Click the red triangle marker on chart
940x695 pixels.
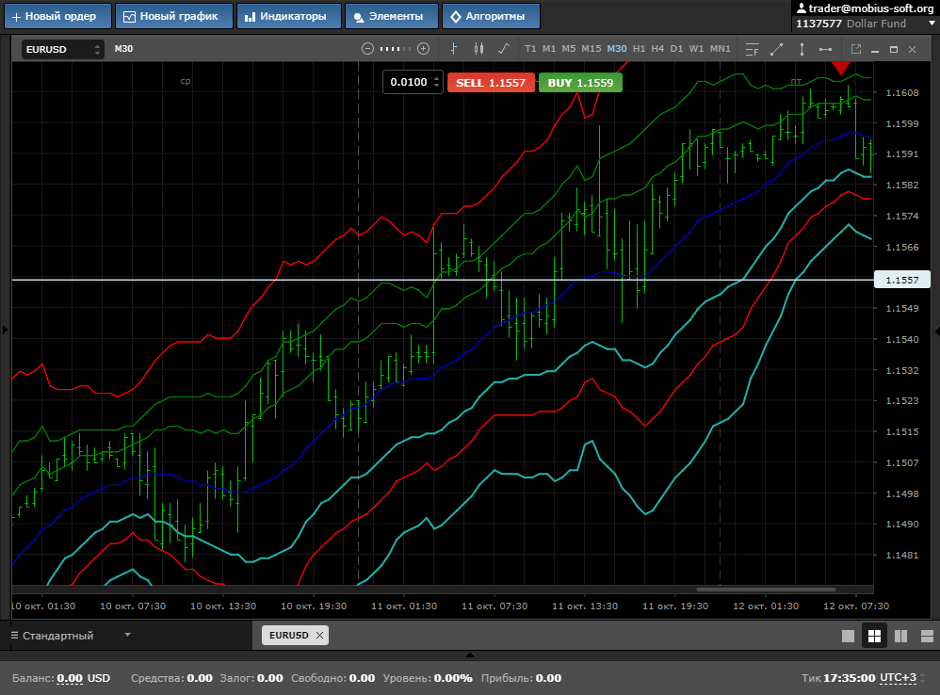[841, 68]
